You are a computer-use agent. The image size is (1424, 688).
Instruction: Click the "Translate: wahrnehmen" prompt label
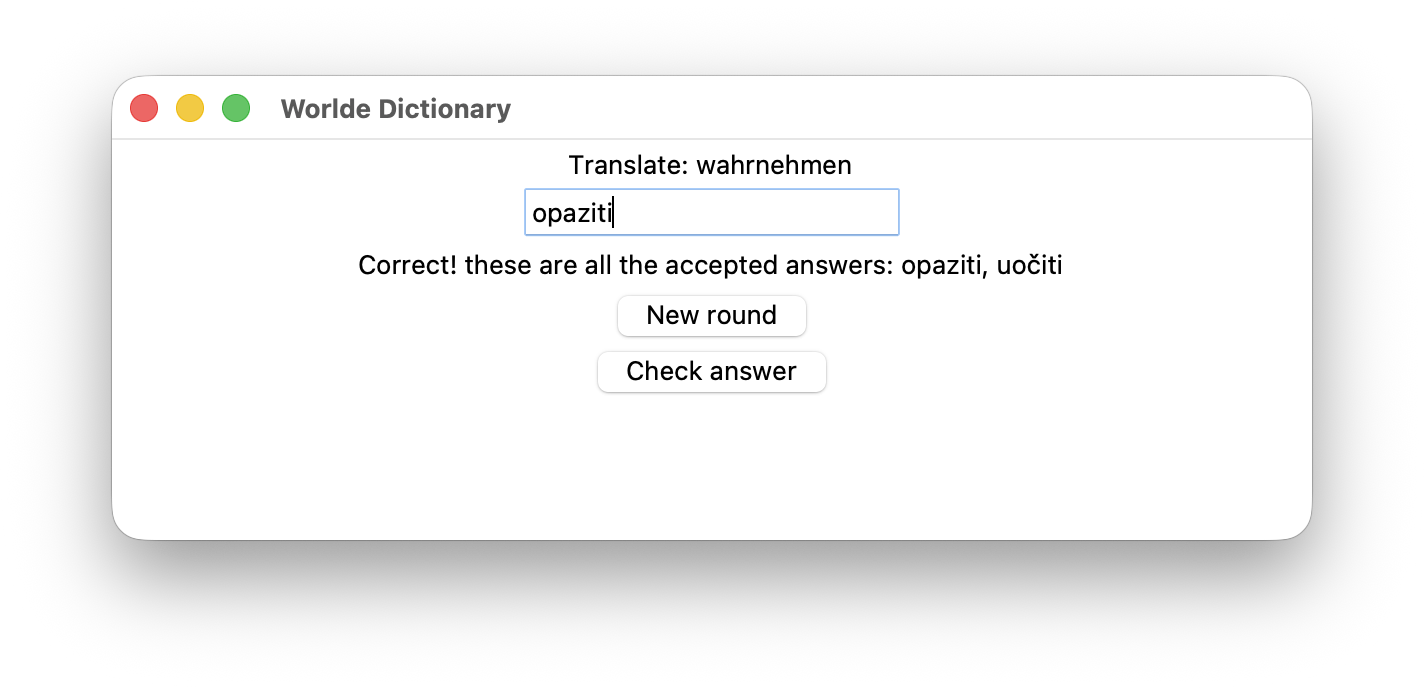point(710,165)
